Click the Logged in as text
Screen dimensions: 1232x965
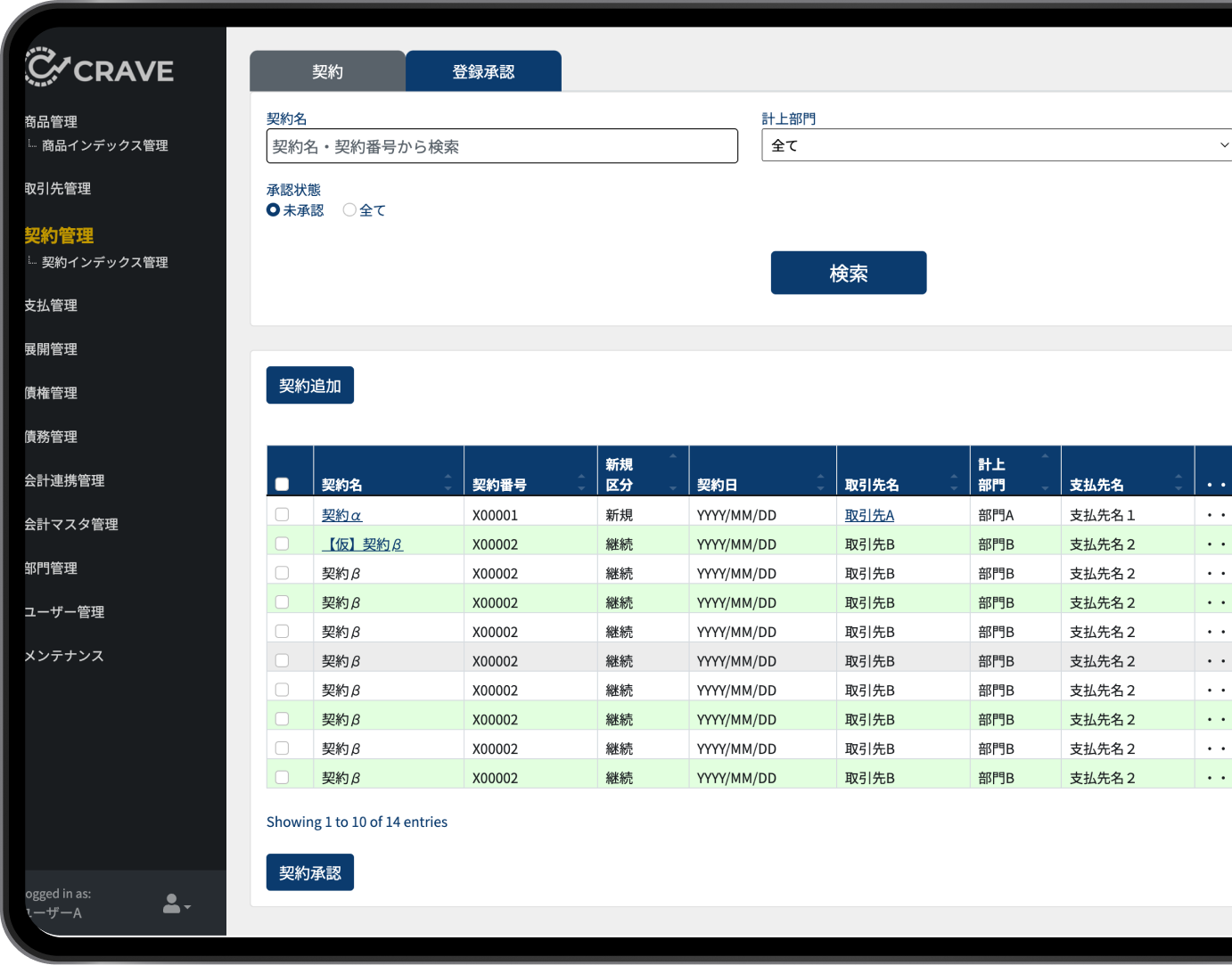tap(58, 894)
